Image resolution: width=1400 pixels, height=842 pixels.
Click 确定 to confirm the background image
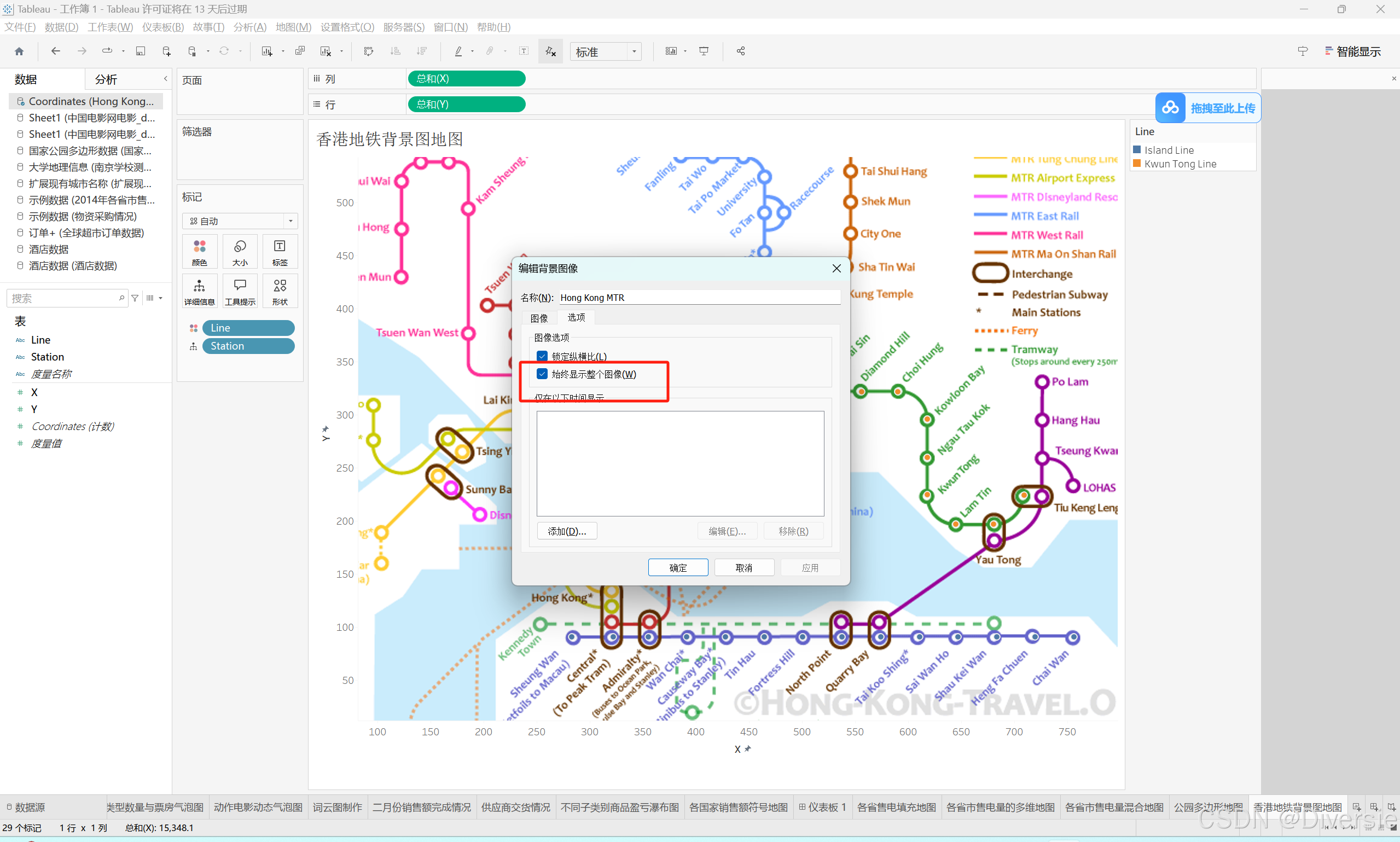pos(678,567)
